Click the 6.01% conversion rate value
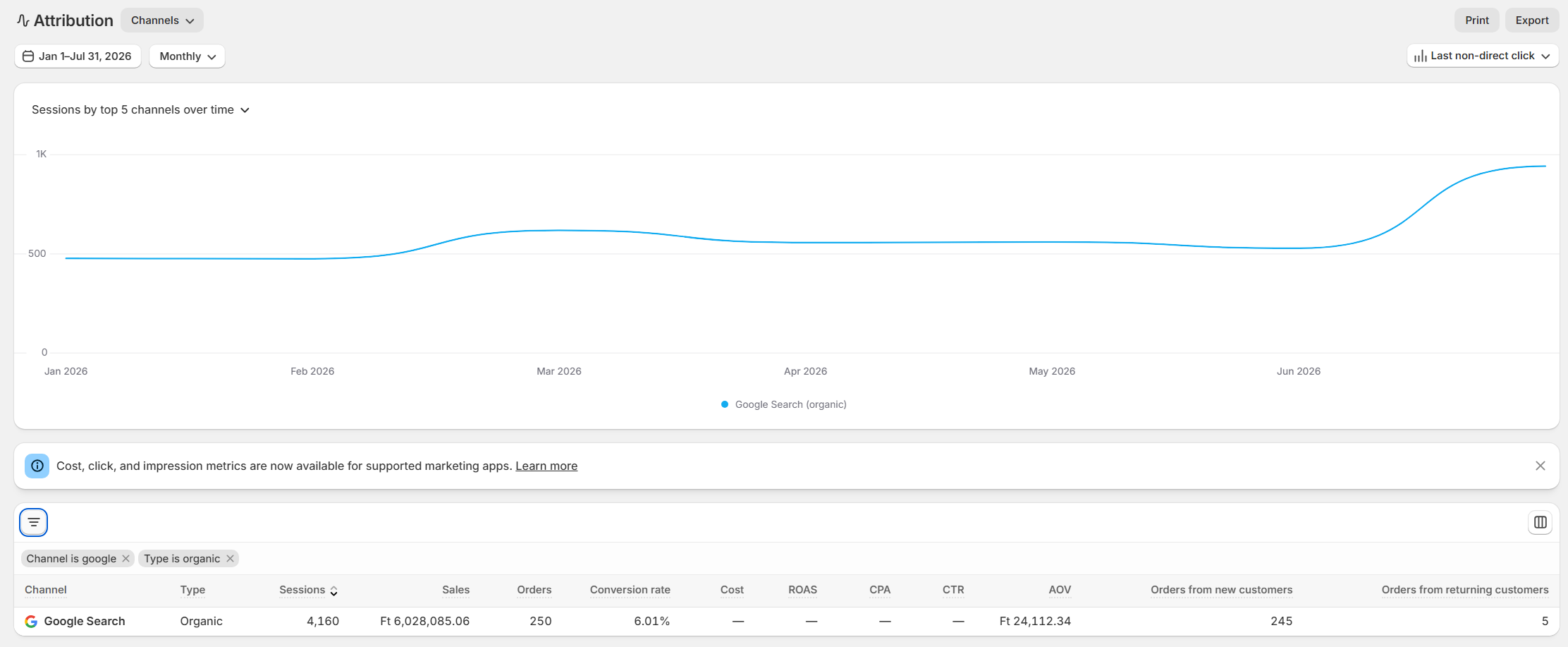Image resolution: width=1568 pixels, height=647 pixels. tap(652, 622)
